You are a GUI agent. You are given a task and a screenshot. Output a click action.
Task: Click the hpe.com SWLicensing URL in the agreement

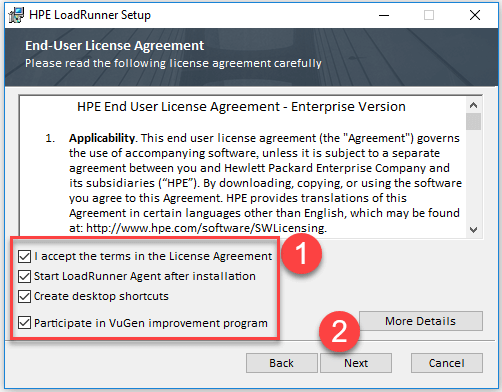206,228
